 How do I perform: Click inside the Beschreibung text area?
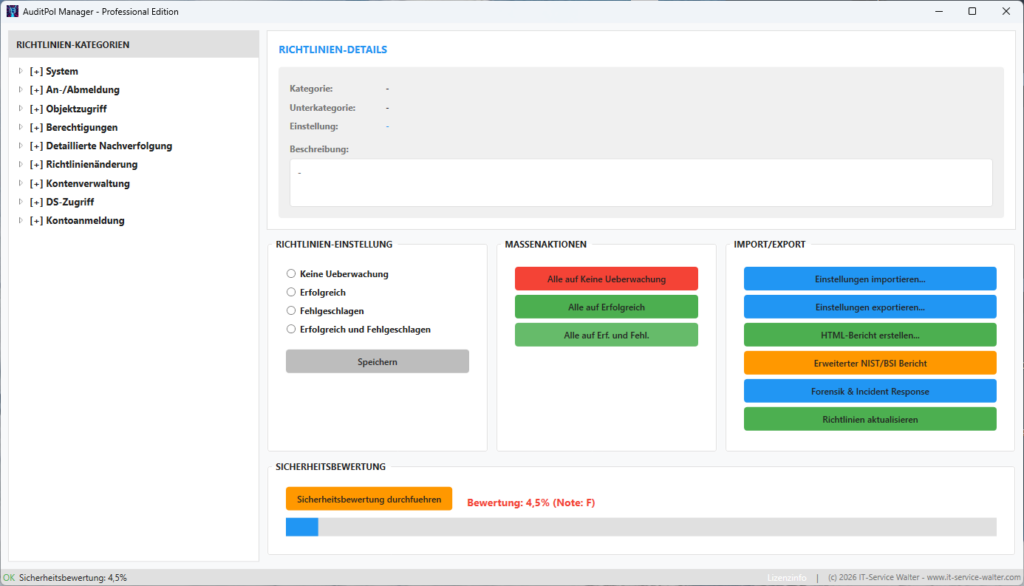(x=640, y=182)
